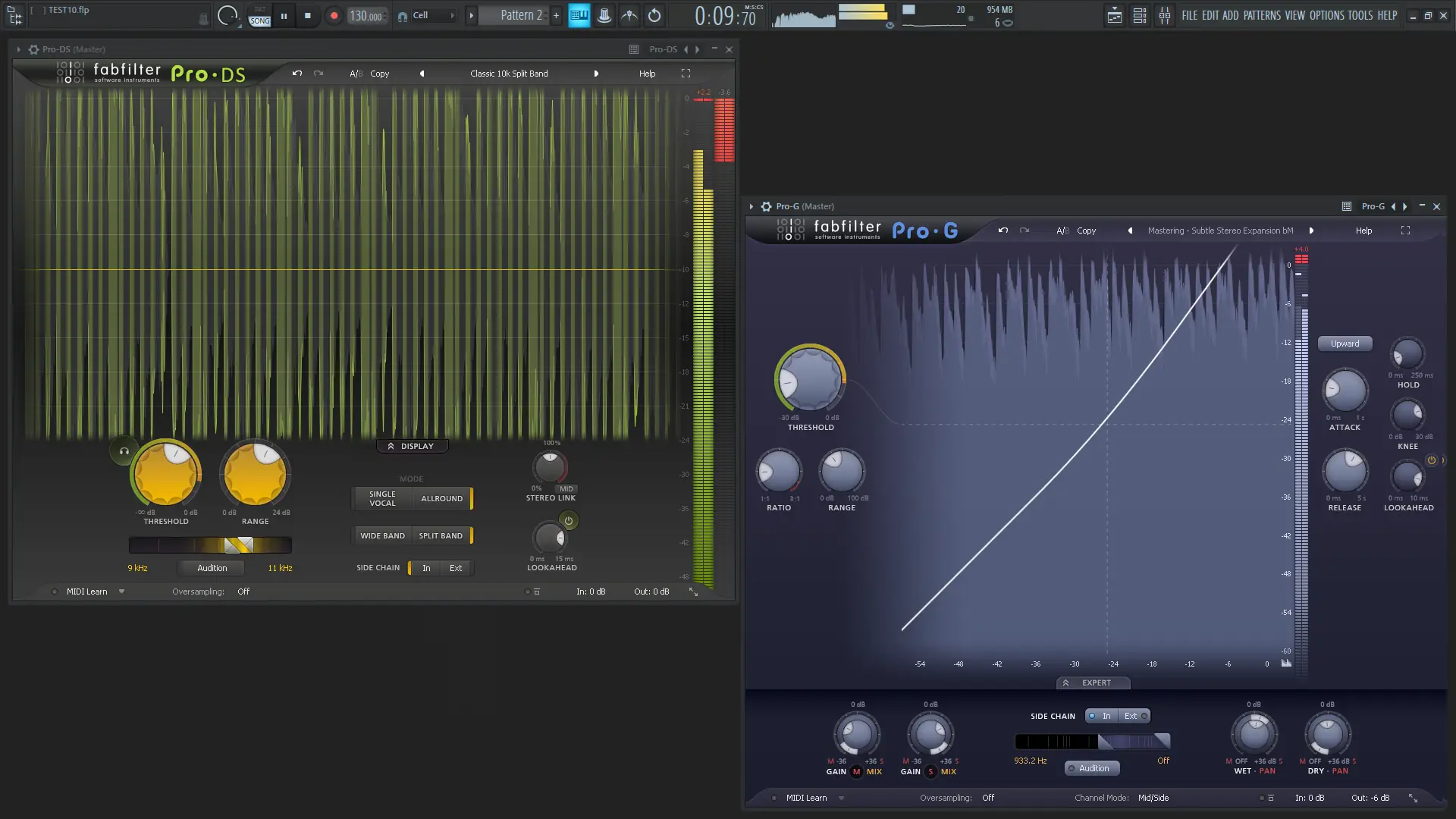
Task: Click Upward style button in Pro-G
Action: [x=1345, y=344]
